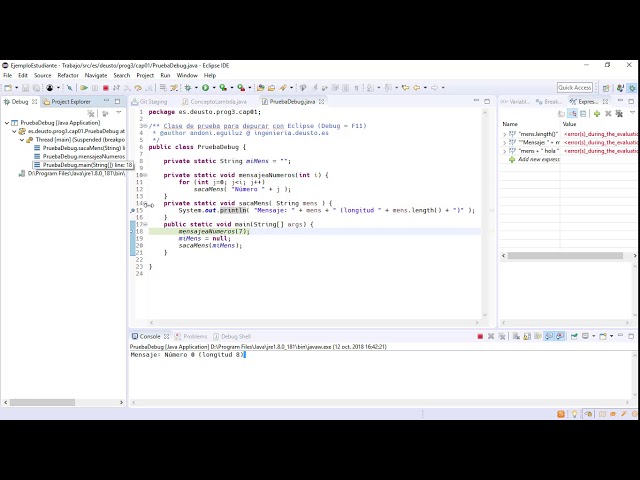Toggle breakpoint marker on line 15
The width and height of the screenshot is (640, 480).
[132, 211]
